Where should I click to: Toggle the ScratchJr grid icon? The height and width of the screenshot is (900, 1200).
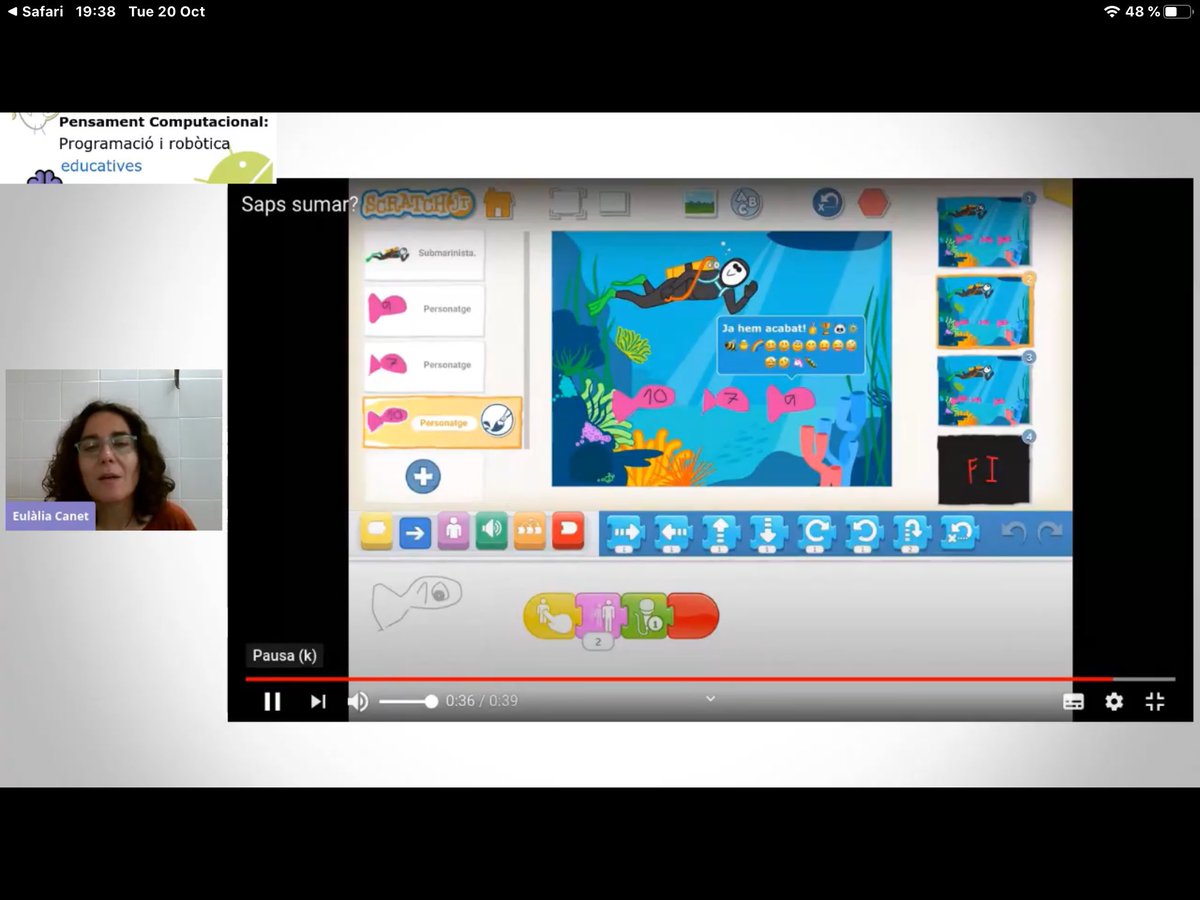coord(614,203)
